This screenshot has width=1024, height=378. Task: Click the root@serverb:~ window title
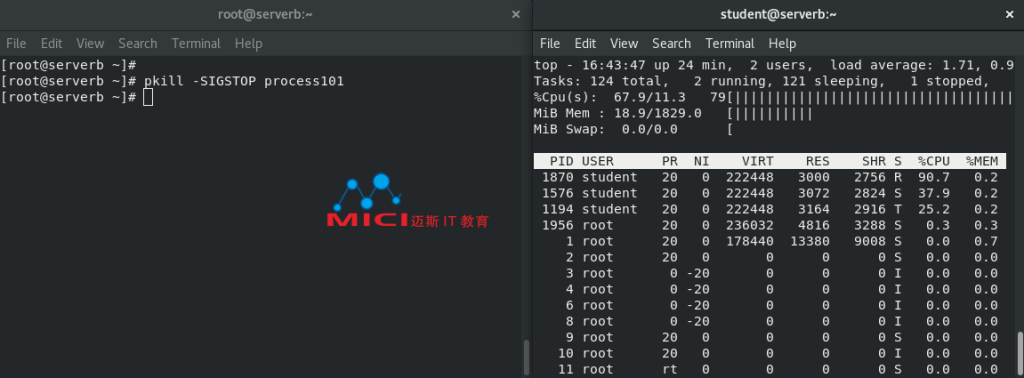(265, 14)
